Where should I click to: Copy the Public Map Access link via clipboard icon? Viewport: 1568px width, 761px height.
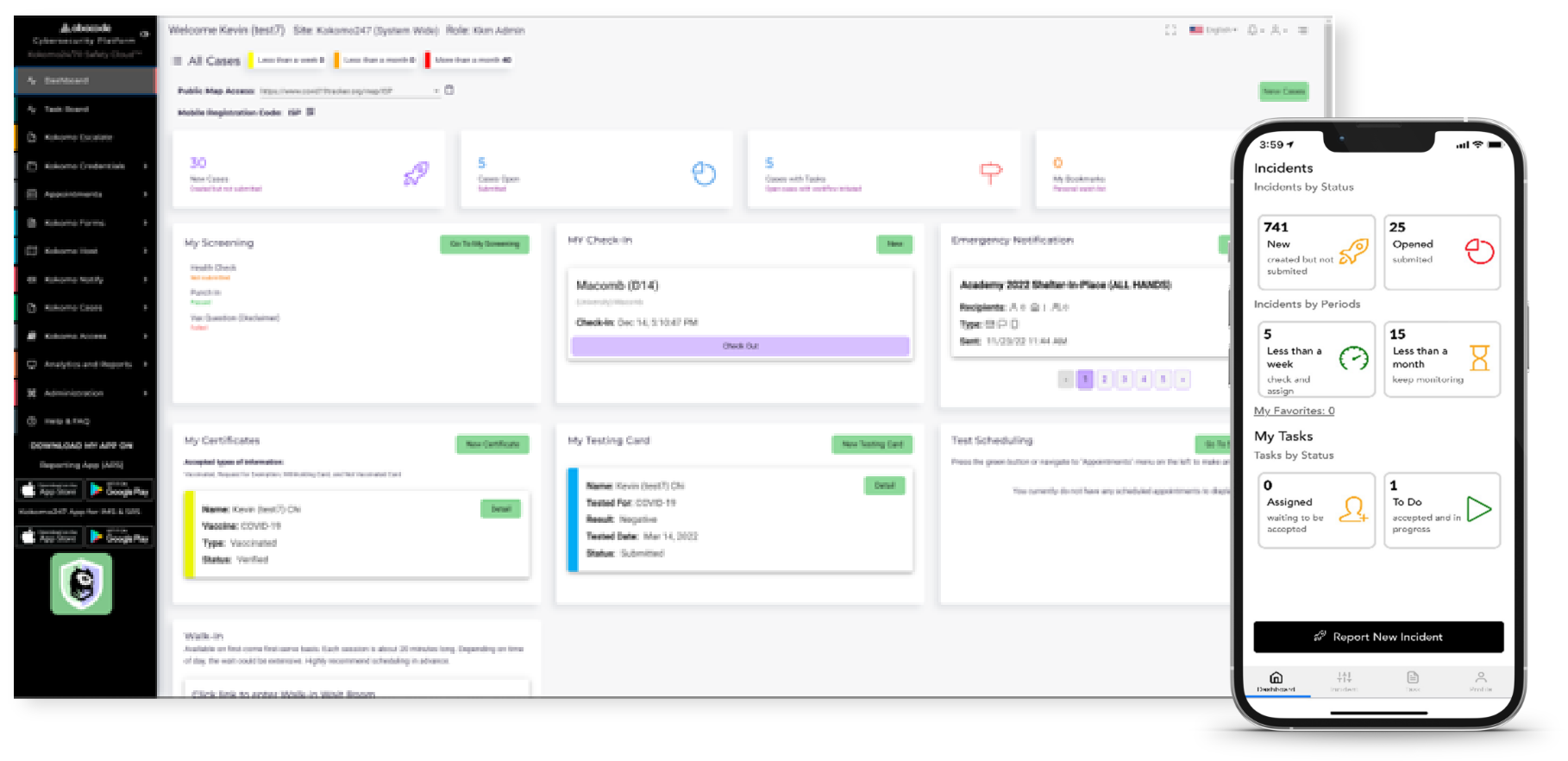(x=449, y=90)
